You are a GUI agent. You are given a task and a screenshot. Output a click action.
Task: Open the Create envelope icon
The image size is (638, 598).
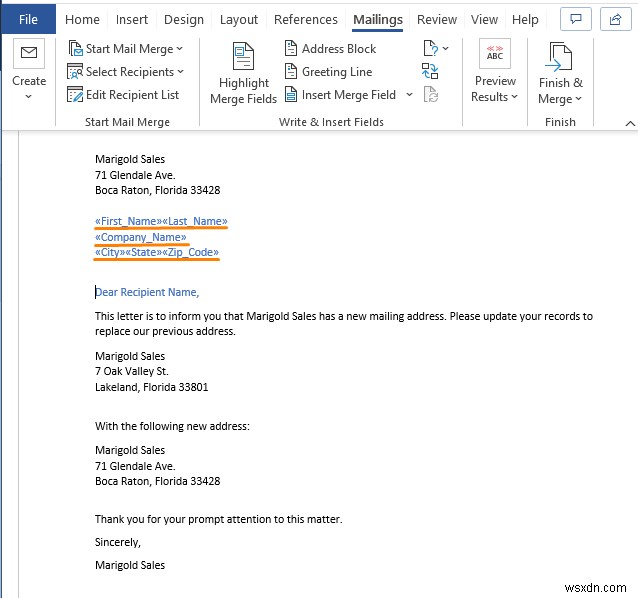coord(29,53)
